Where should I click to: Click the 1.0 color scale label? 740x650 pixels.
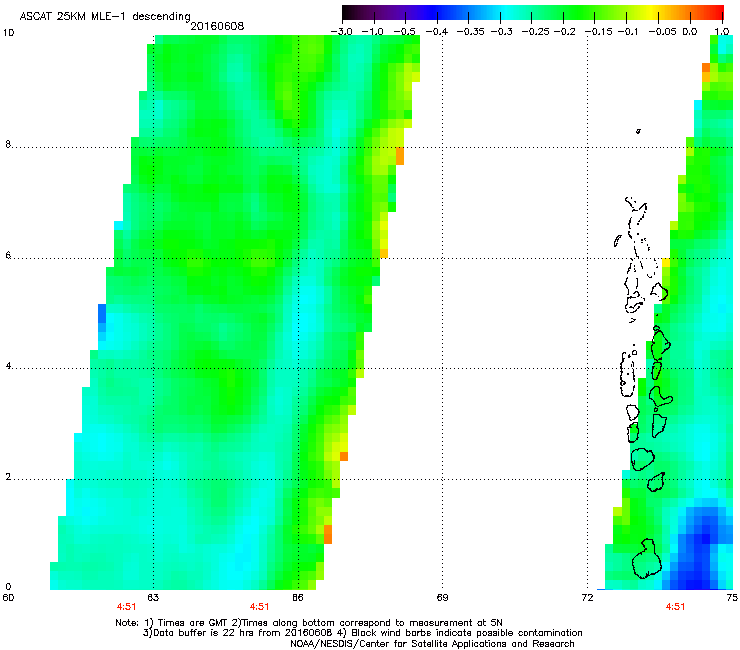click(x=722, y=32)
